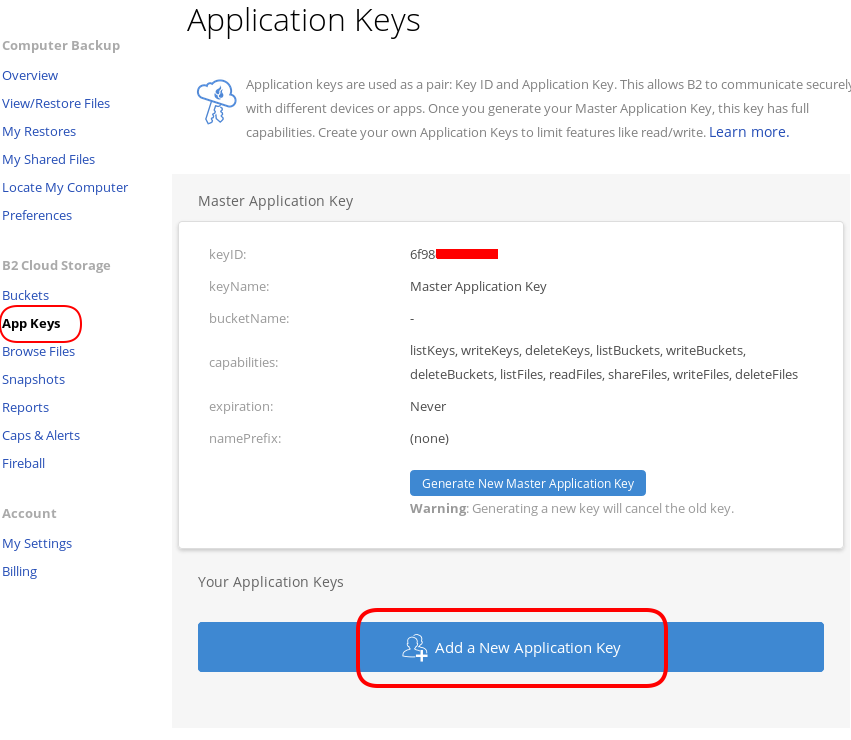Go to My Restores
Screen dimensions: 851x740
click(39, 131)
